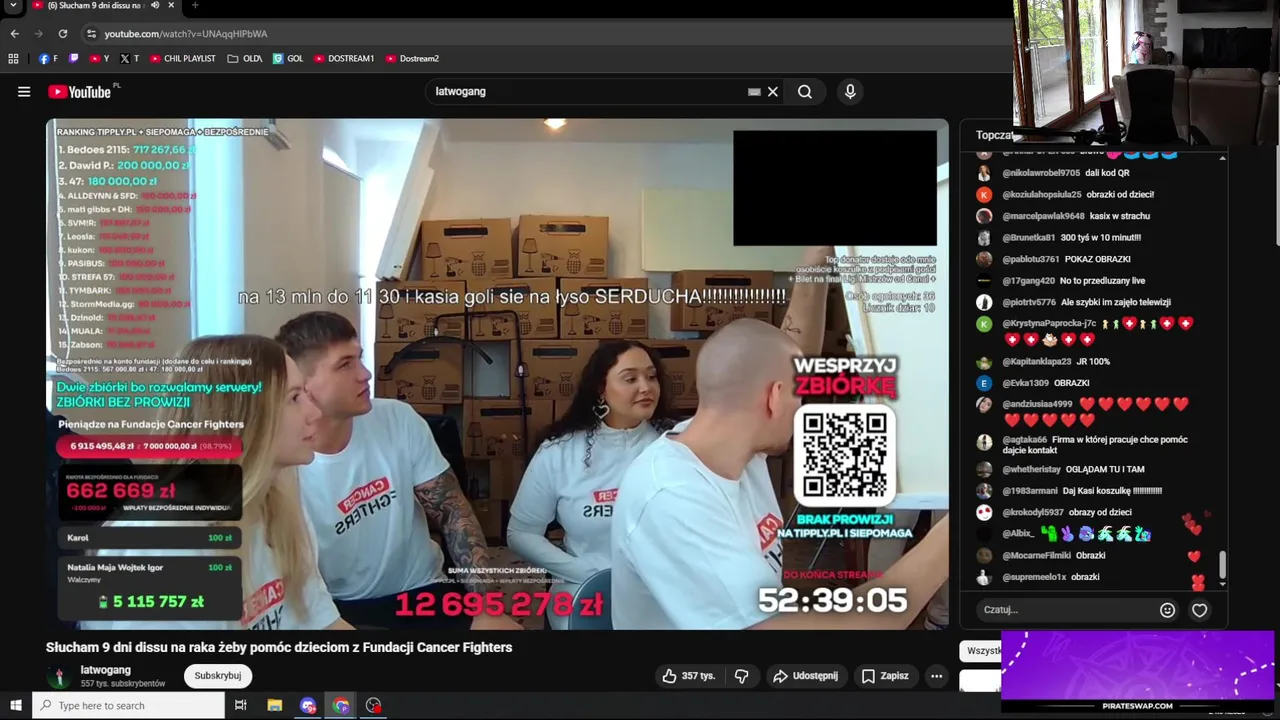This screenshot has height=720, width=1280.
Task: Save the video with Zapisz
Action: (x=885, y=676)
